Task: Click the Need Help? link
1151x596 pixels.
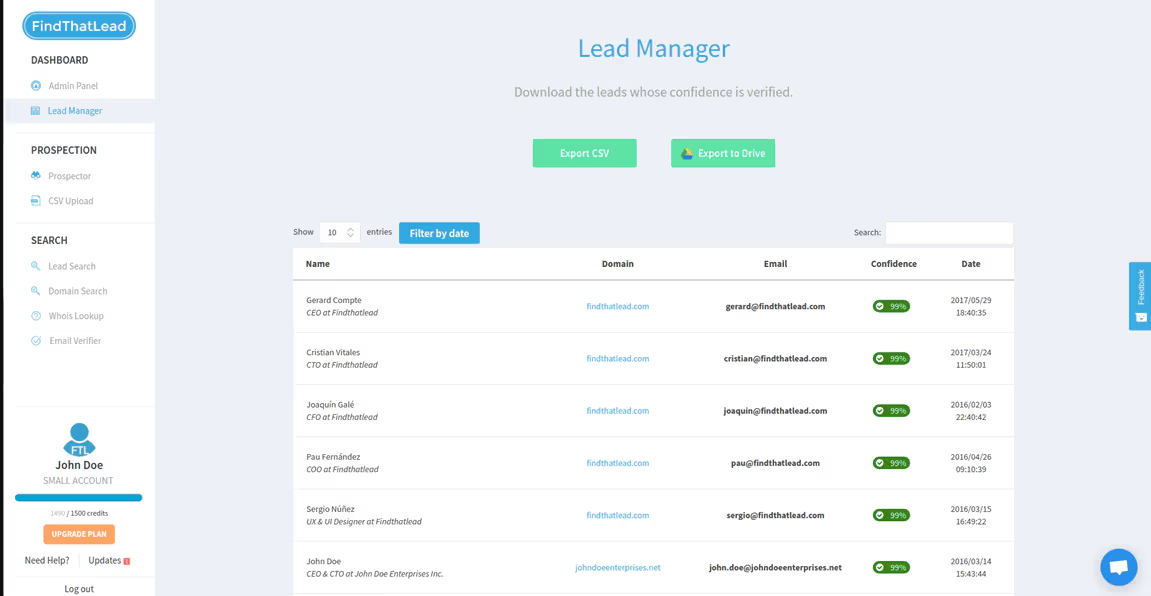Action: click(x=47, y=561)
